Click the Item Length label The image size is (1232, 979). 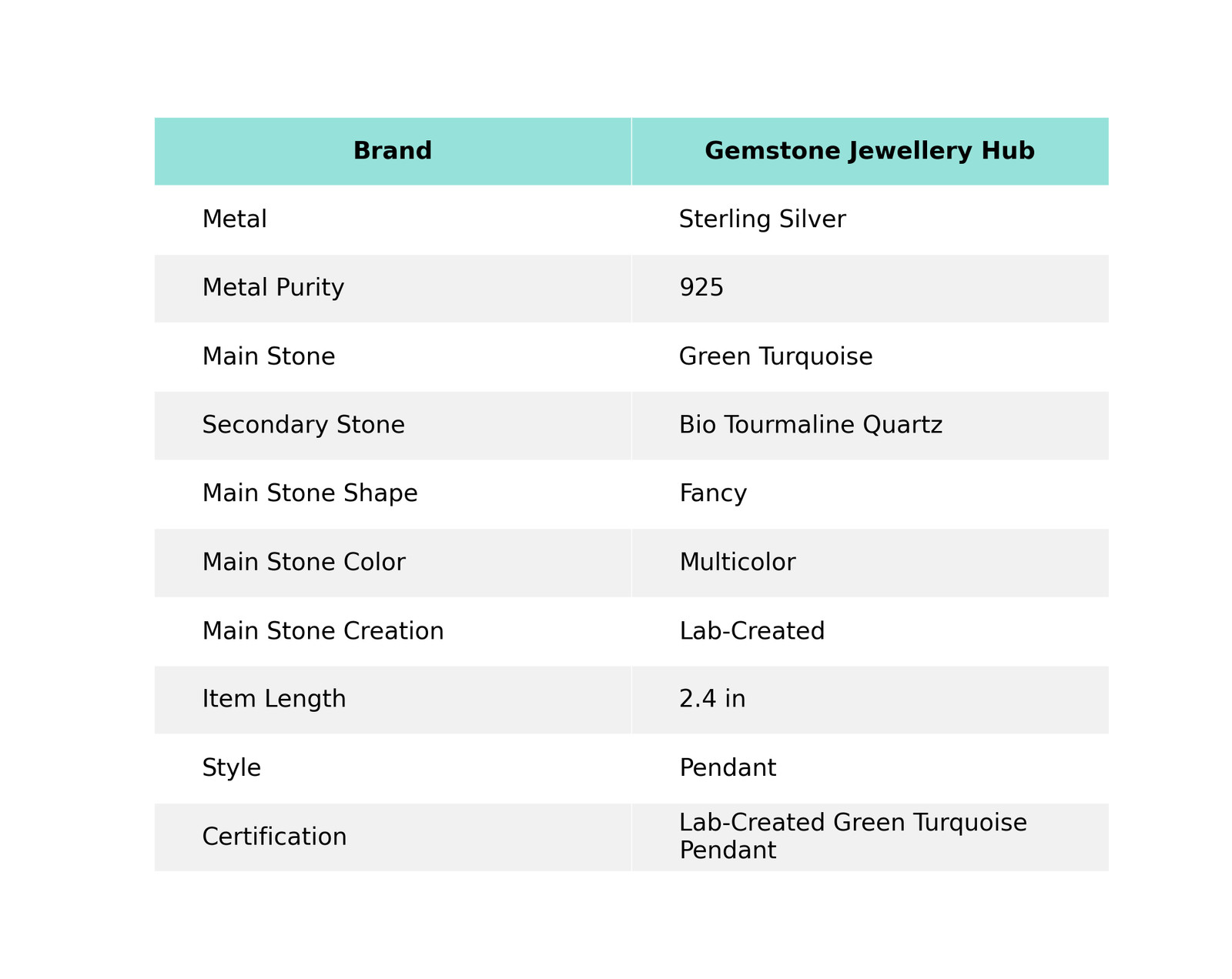274,699
